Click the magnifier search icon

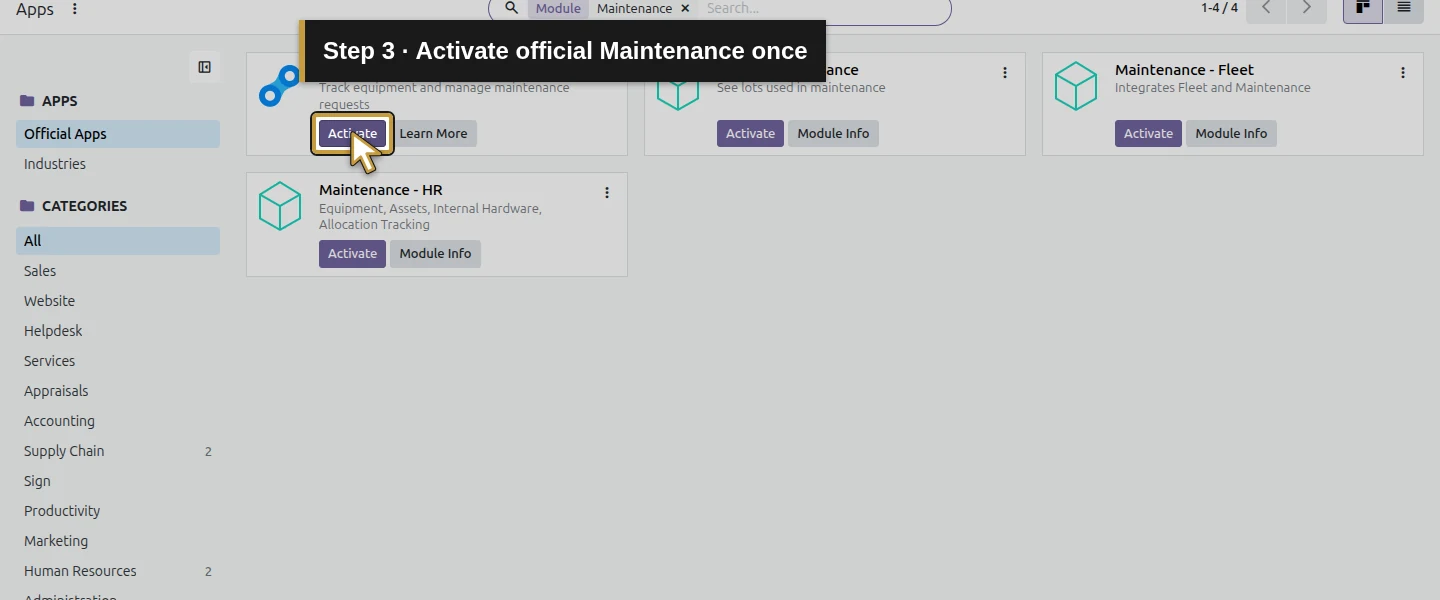pyautogui.click(x=511, y=8)
